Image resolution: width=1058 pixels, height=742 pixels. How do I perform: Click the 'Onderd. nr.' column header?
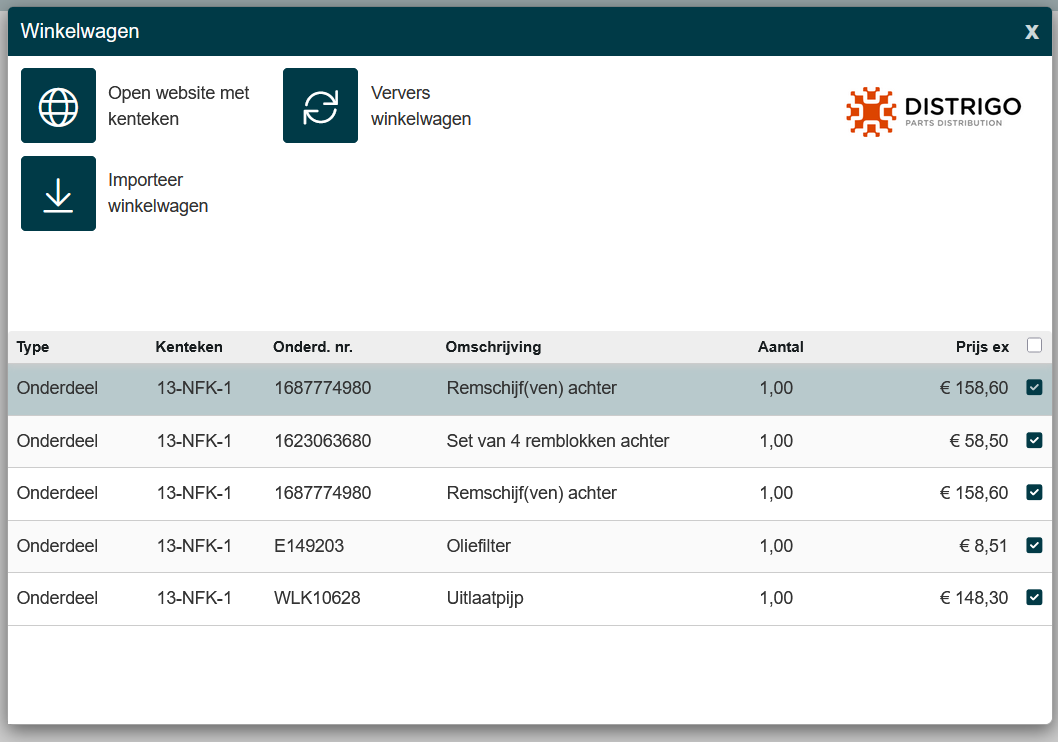click(312, 347)
